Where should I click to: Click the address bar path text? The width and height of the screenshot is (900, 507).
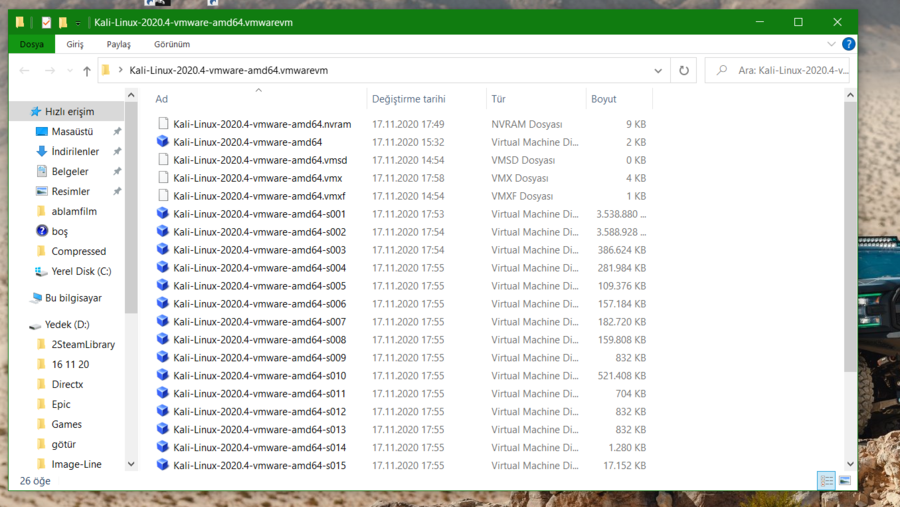(x=228, y=71)
